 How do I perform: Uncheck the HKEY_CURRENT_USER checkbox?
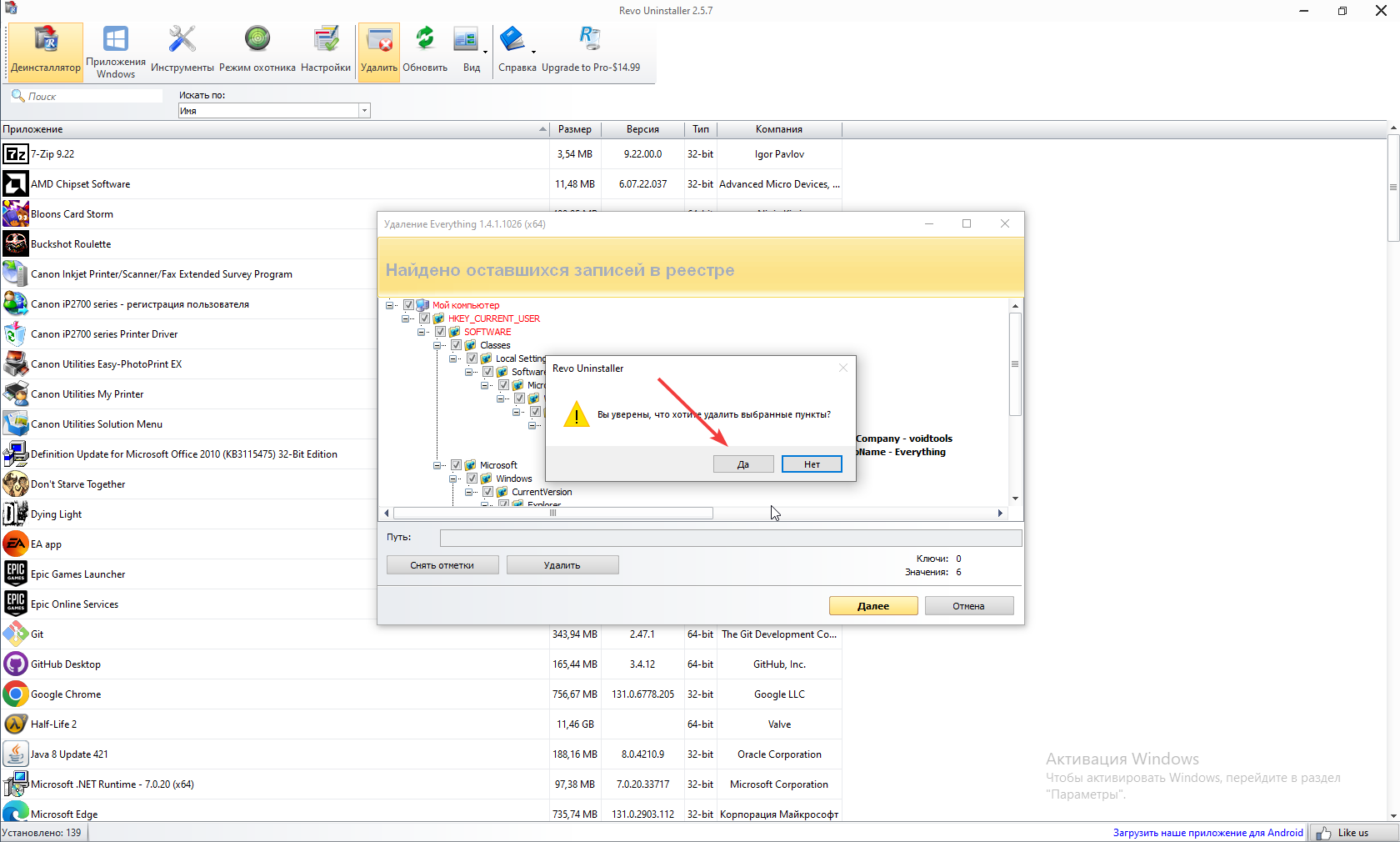pos(424,318)
